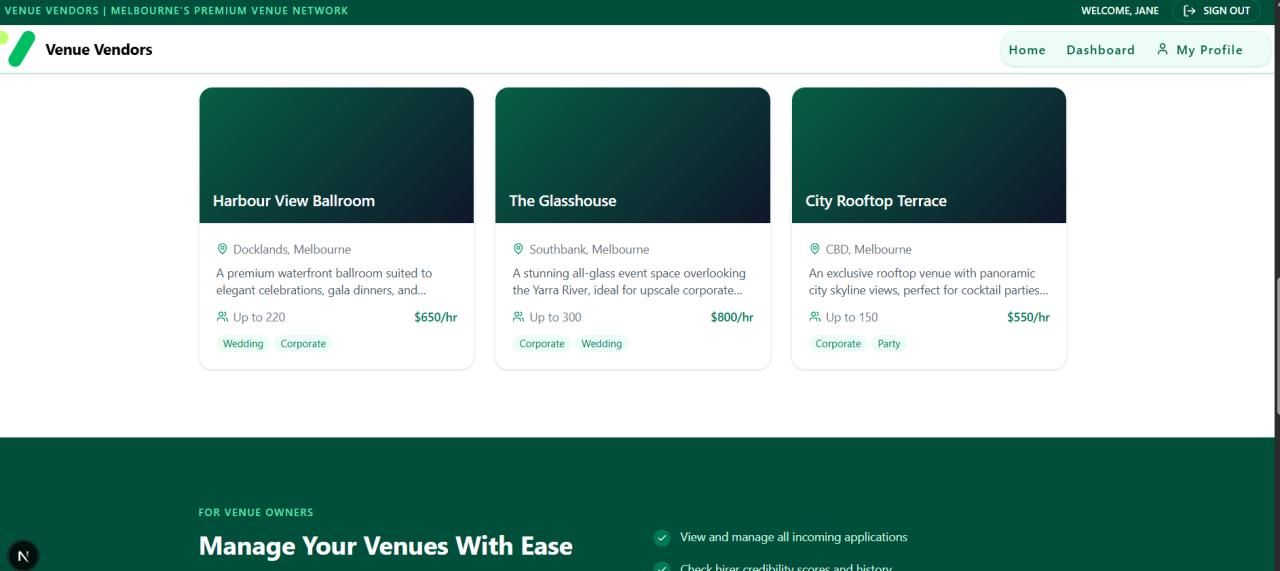The image size is (1280, 571).
Task: Click the Corporate tag on City Rooftop Terrace
Action: pos(838,344)
